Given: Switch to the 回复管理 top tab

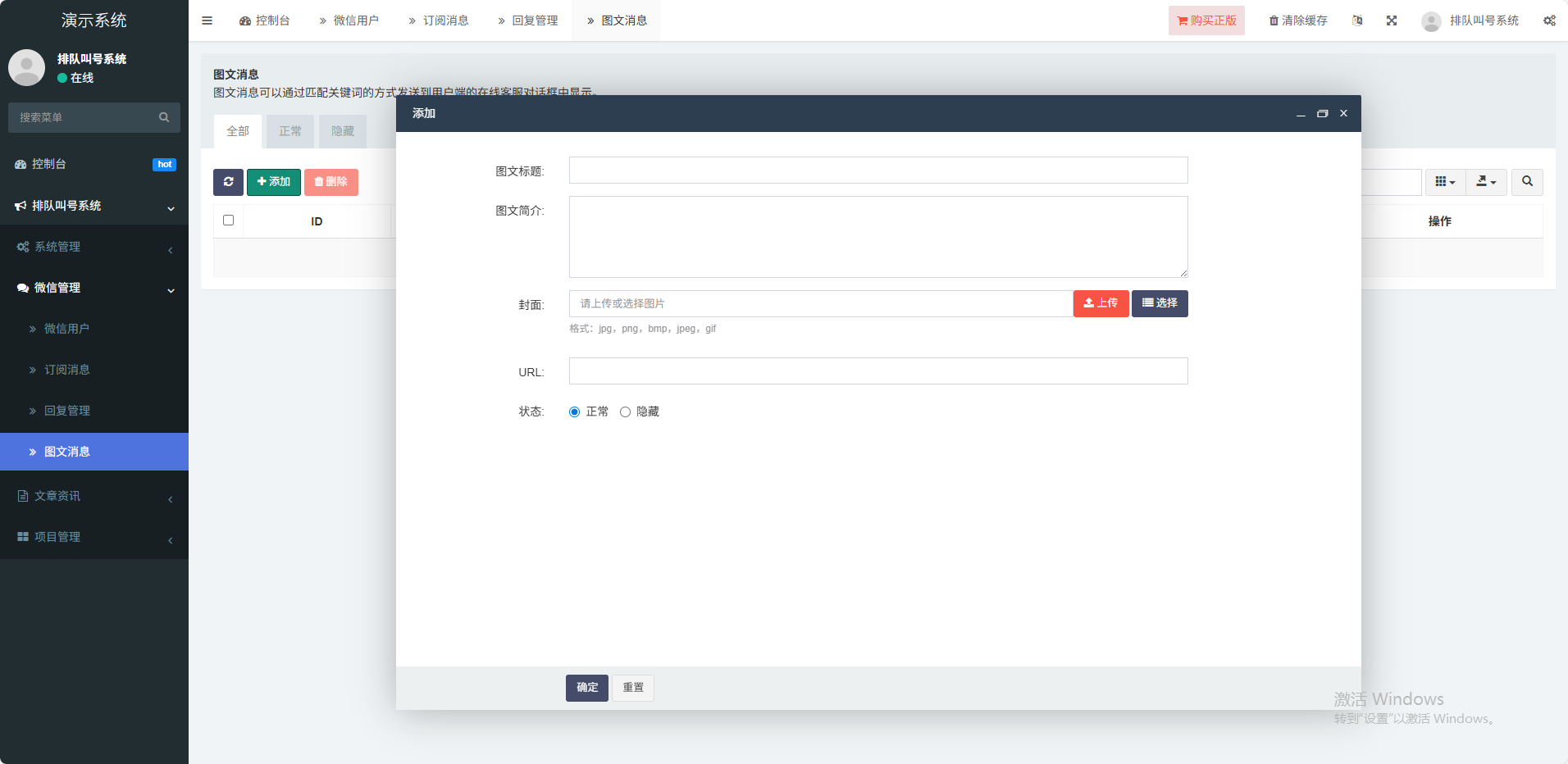Looking at the screenshot, I should pos(527,20).
